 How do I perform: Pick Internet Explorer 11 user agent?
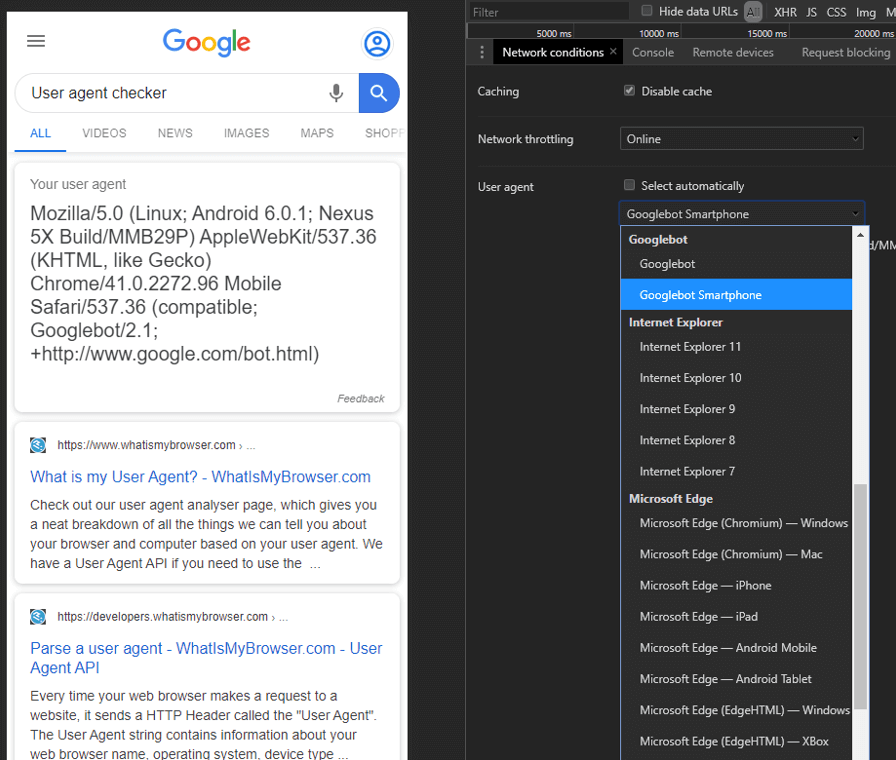click(736, 347)
